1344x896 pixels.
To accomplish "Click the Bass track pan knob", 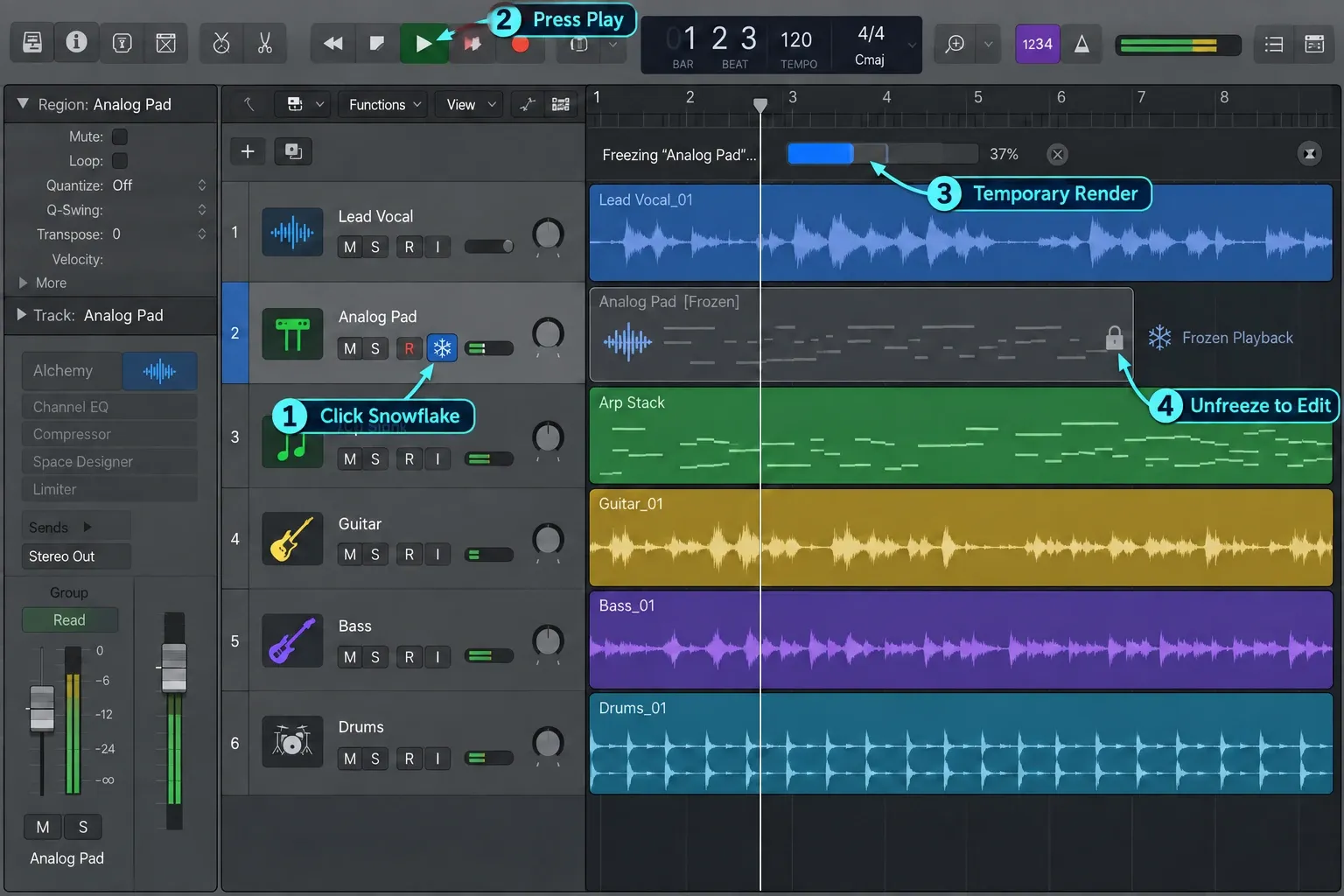I will (x=548, y=641).
